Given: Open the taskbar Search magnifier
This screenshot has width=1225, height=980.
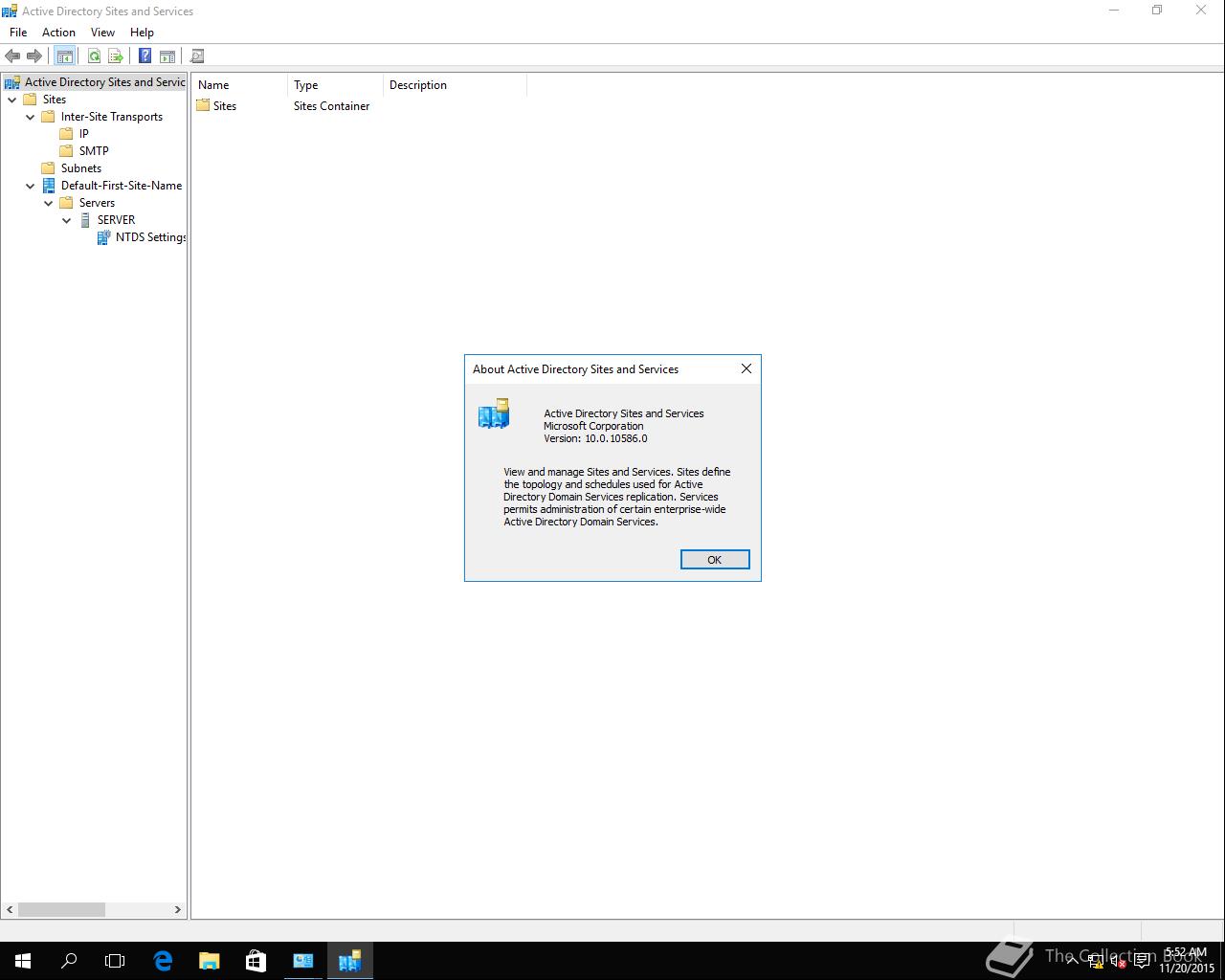Looking at the screenshot, I should [x=69, y=961].
